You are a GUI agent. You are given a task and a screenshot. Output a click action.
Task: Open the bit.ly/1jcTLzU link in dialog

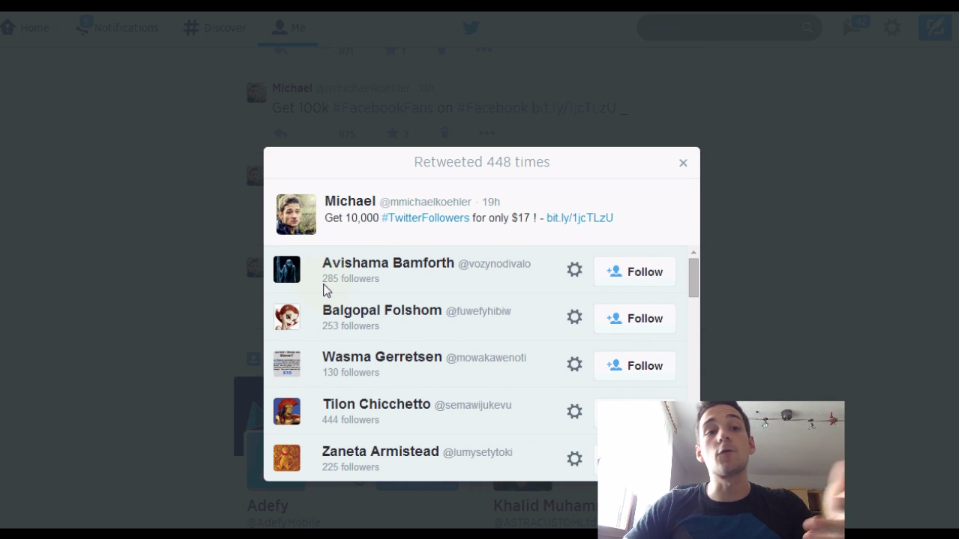(580, 218)
